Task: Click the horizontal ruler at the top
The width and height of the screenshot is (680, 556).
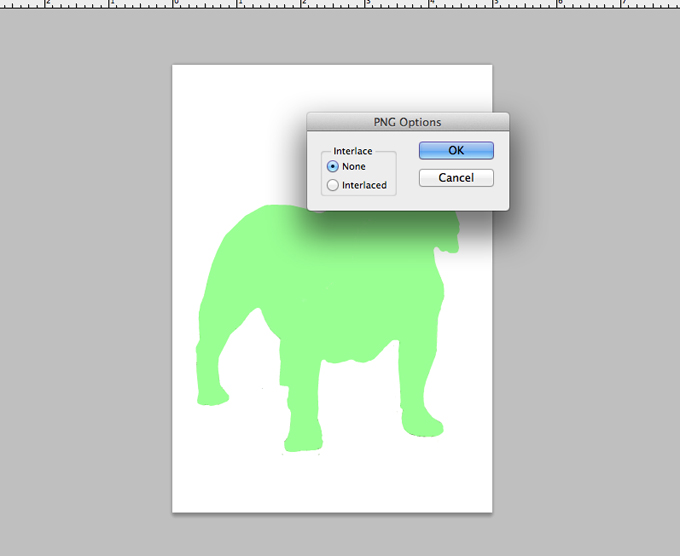Action: (340, 4)
